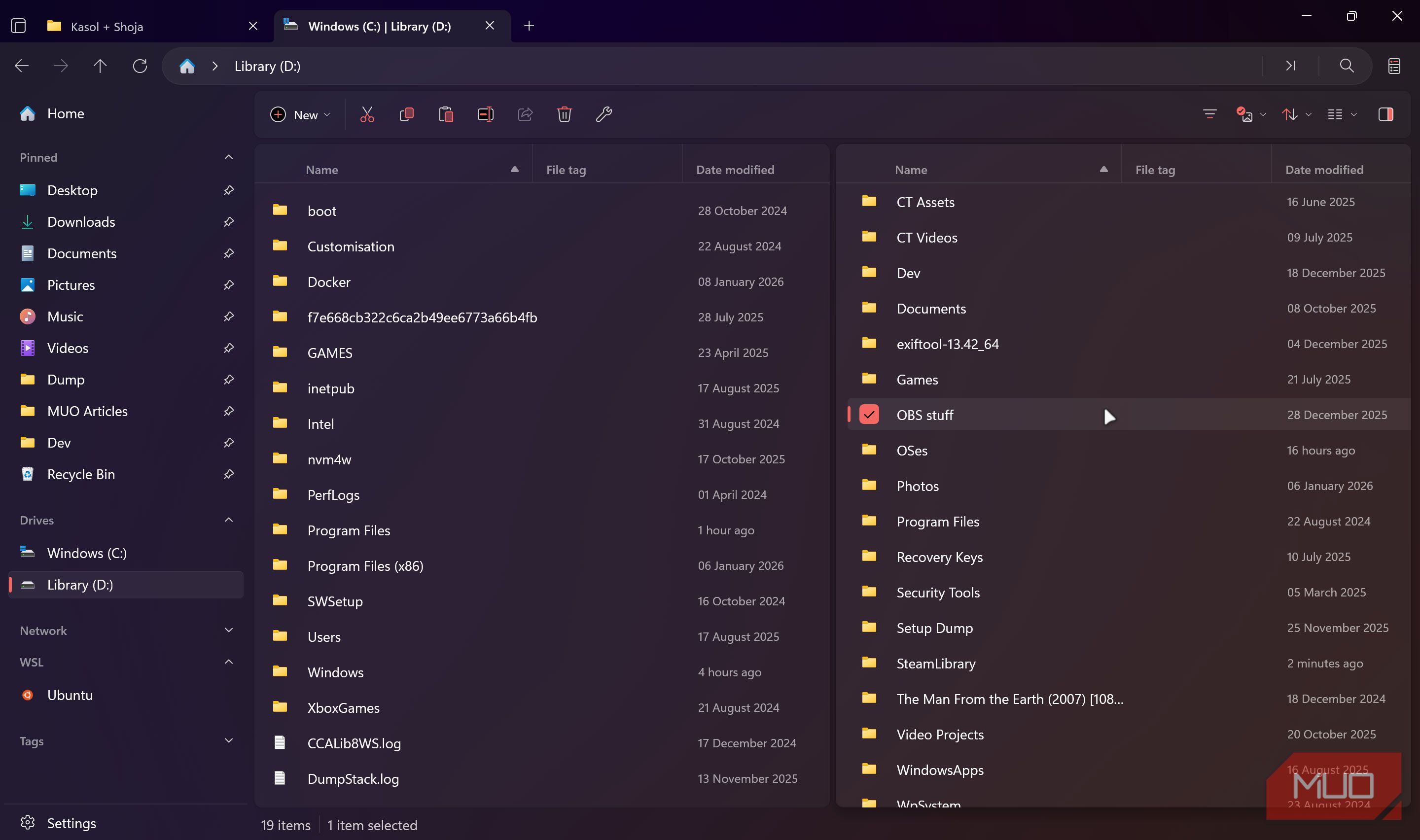This screenshot has height=840, width=1420.
Task: Go up one directory level
Action: [x=100, y=66]
